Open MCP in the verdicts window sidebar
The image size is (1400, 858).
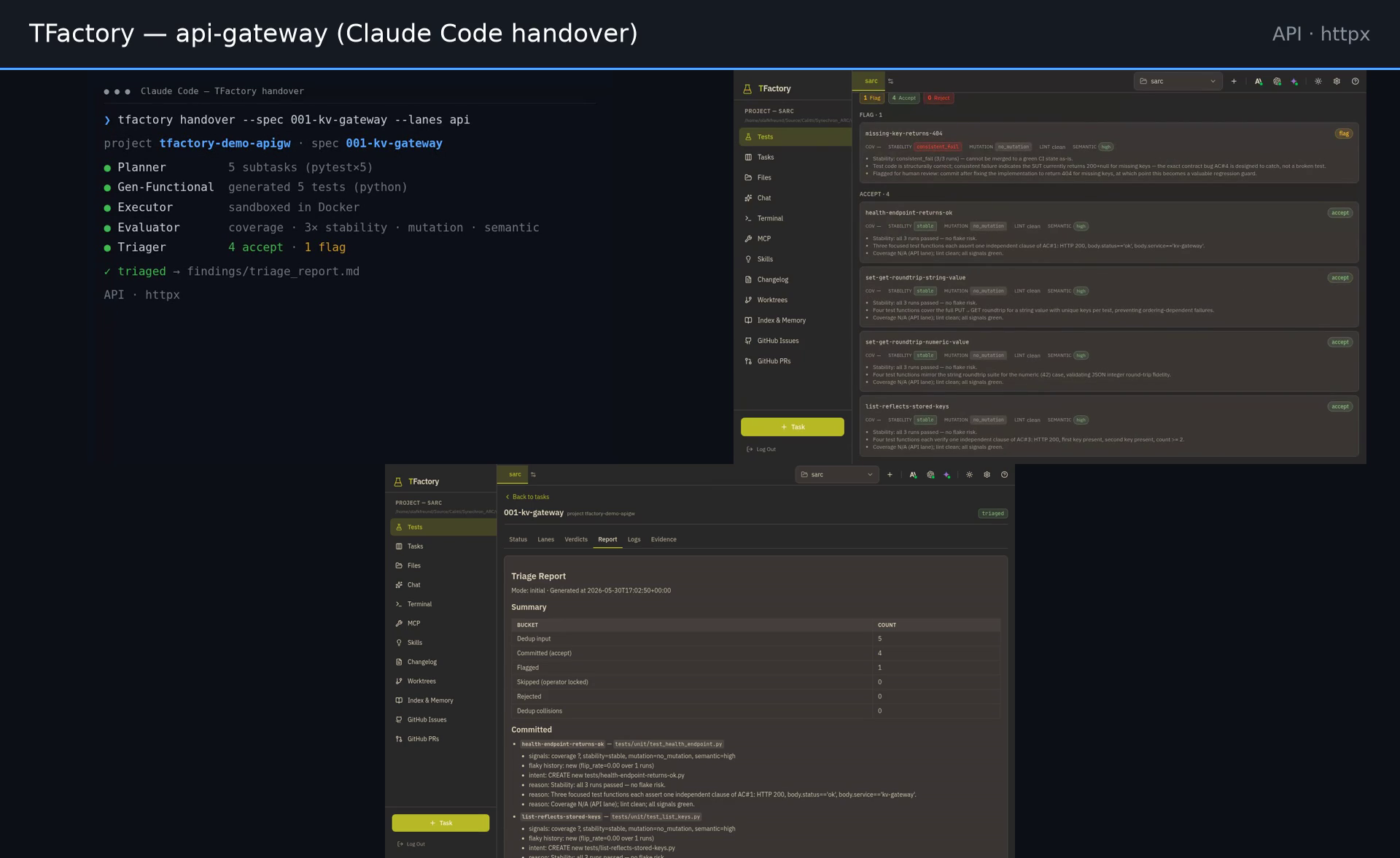pos(795,239)
